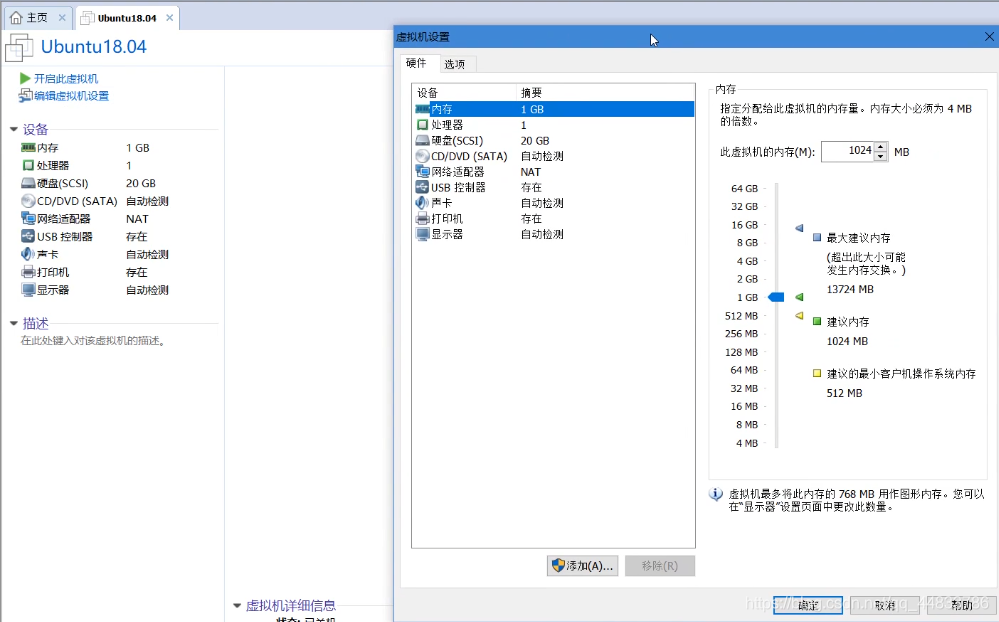This screenshot has height=622, width=999.
Task: Switch to the 选项 tab
Action: (x=456, y=63)
